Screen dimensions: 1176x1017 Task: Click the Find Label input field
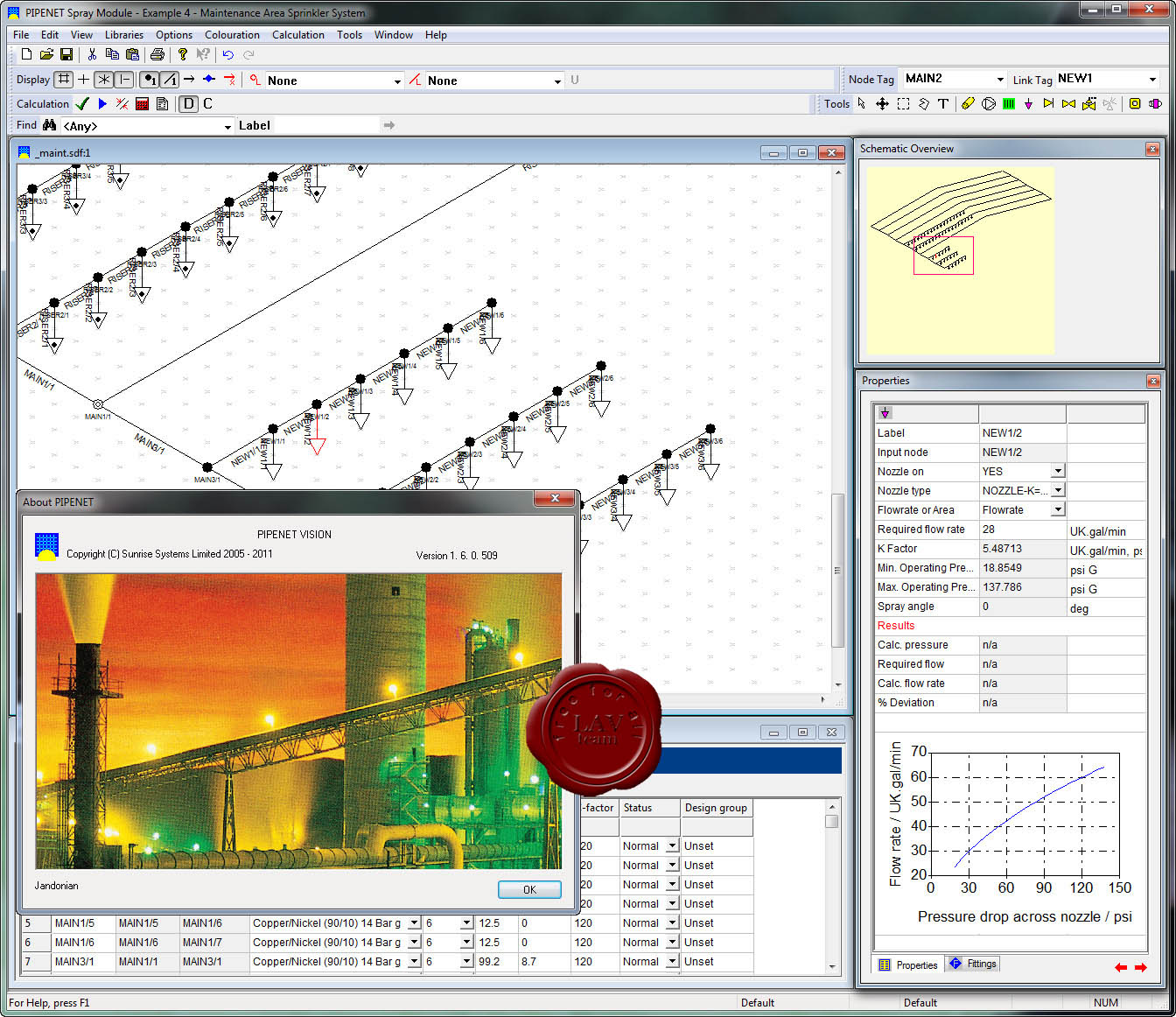326,125
